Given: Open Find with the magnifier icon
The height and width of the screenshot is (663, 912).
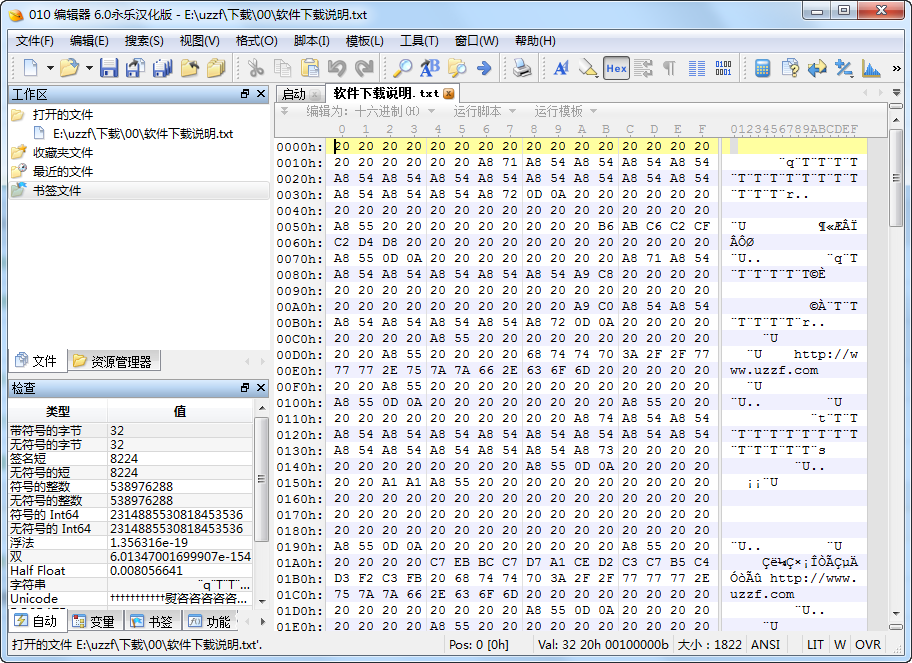Looking at the screenshot, I should pyautogui.click(x=402, y=68).
